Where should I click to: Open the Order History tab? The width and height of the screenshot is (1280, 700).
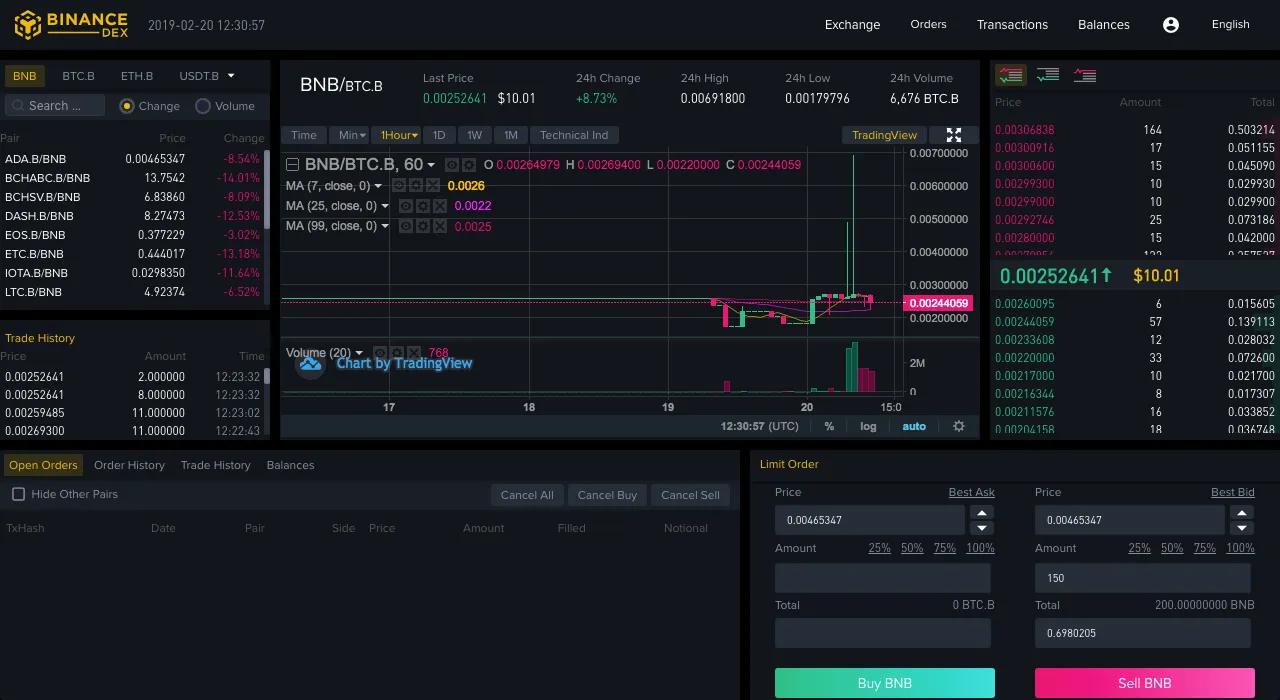[x=129, y=465]
